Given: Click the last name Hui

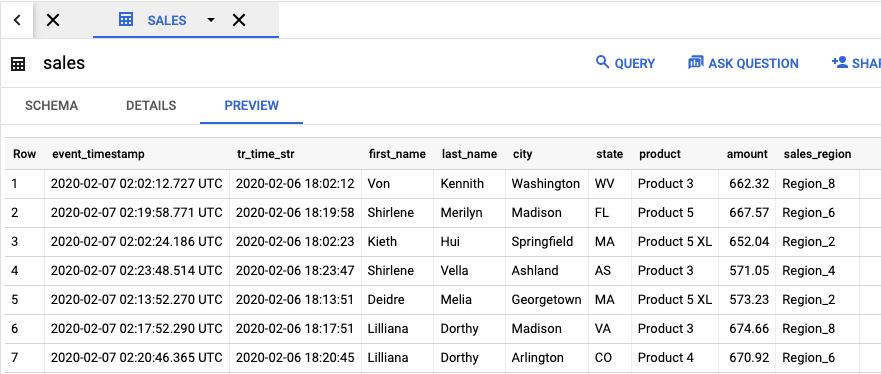Looking at the screenshot, I should click(450, 241).
